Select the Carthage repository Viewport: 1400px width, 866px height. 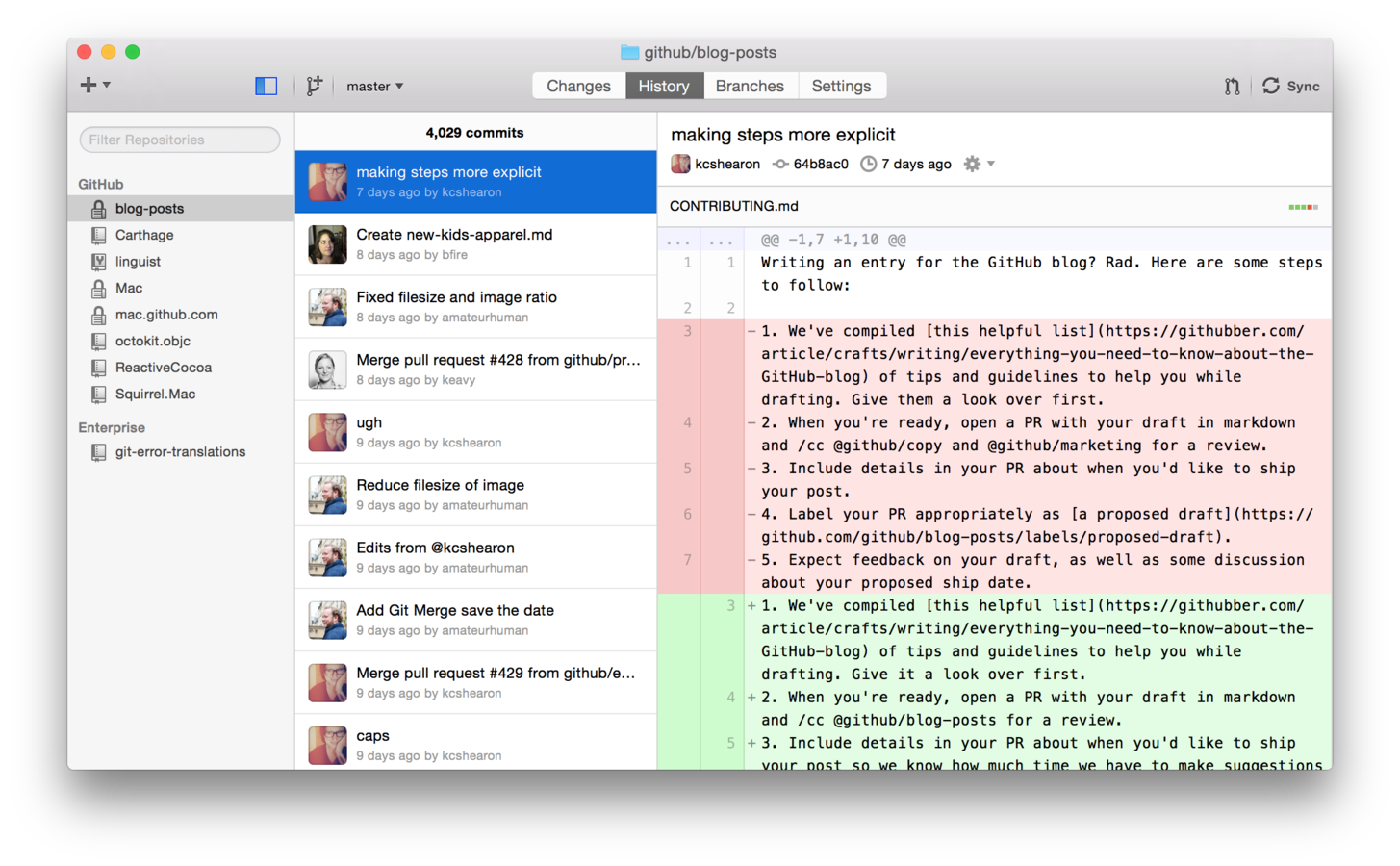pos(181,235)
